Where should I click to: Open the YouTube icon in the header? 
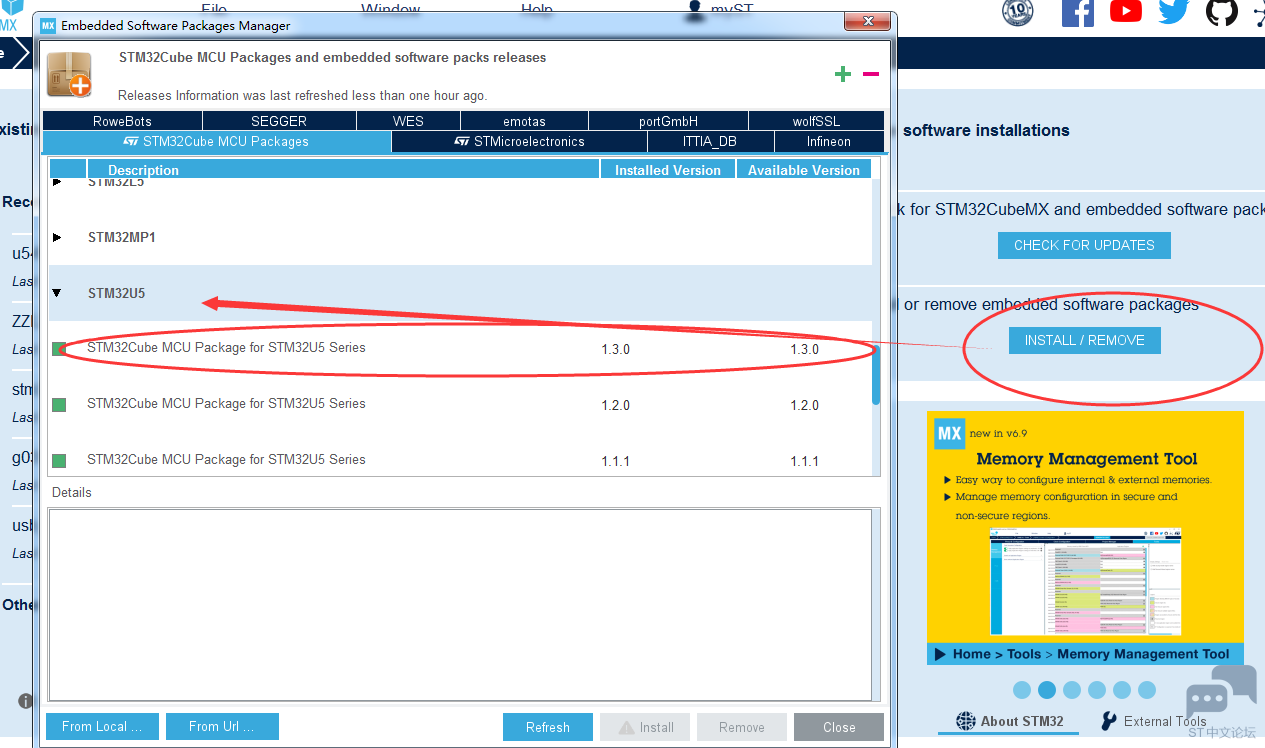[x=1126, y=11]
